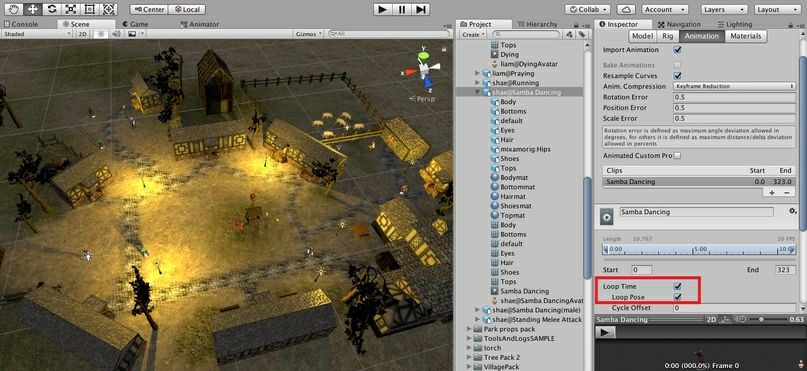Toggle scene lighting sun icon

pyautogui.click(x=101, y=33)
